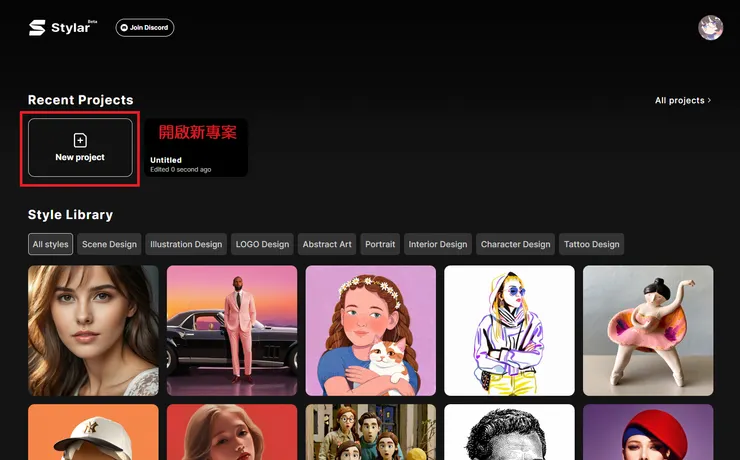
Task: Click the Stylar logo icon
Action: [37, 28]
